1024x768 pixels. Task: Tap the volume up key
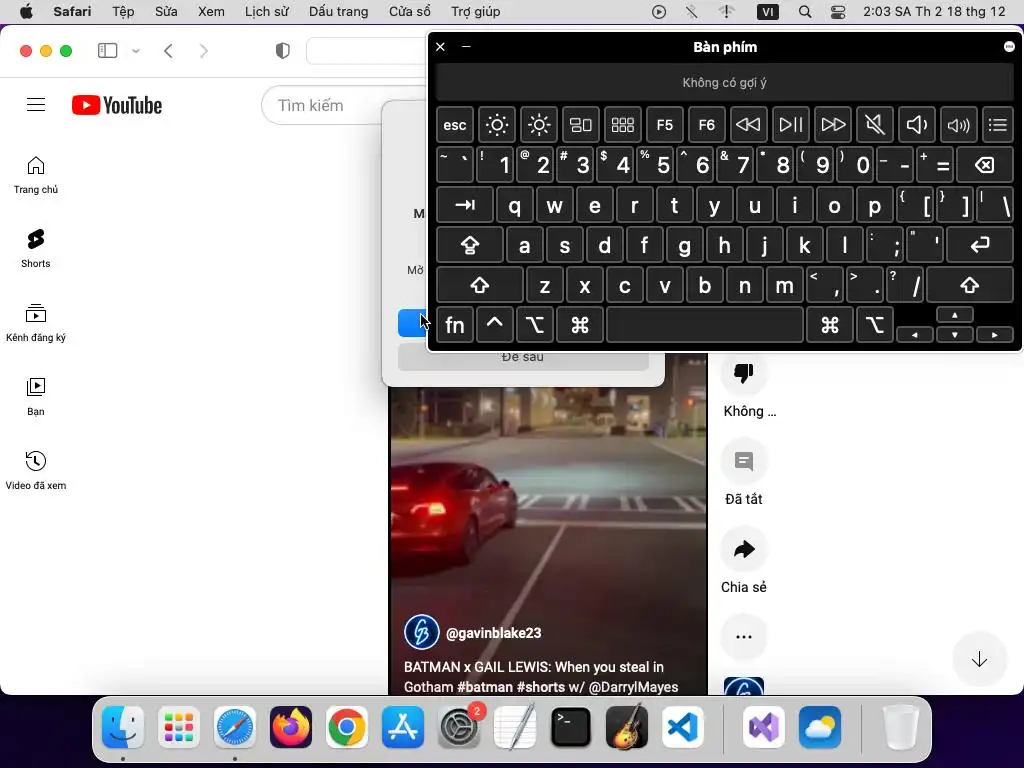(959, 125)
